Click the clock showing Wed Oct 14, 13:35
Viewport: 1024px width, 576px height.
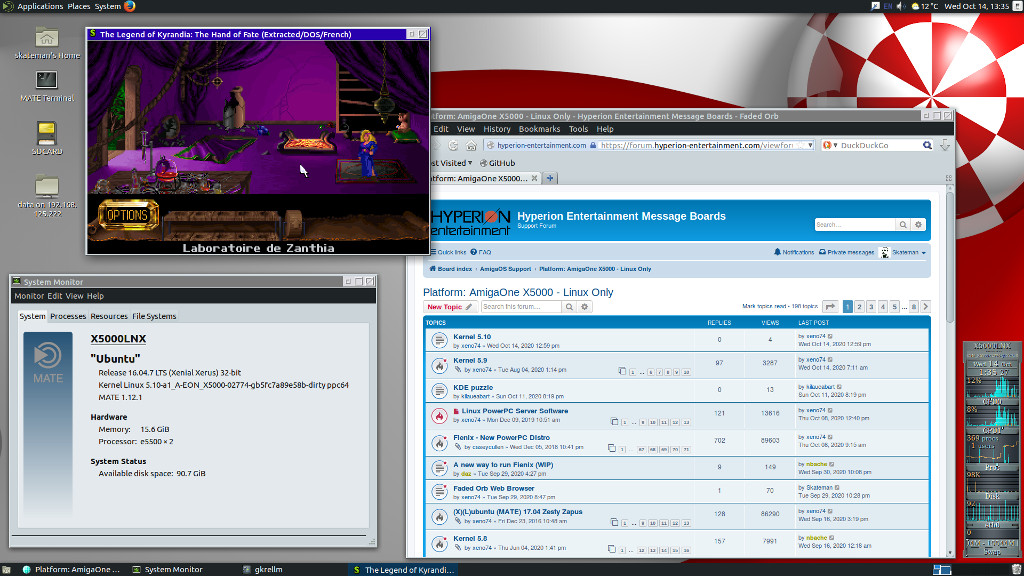[976, 7]
